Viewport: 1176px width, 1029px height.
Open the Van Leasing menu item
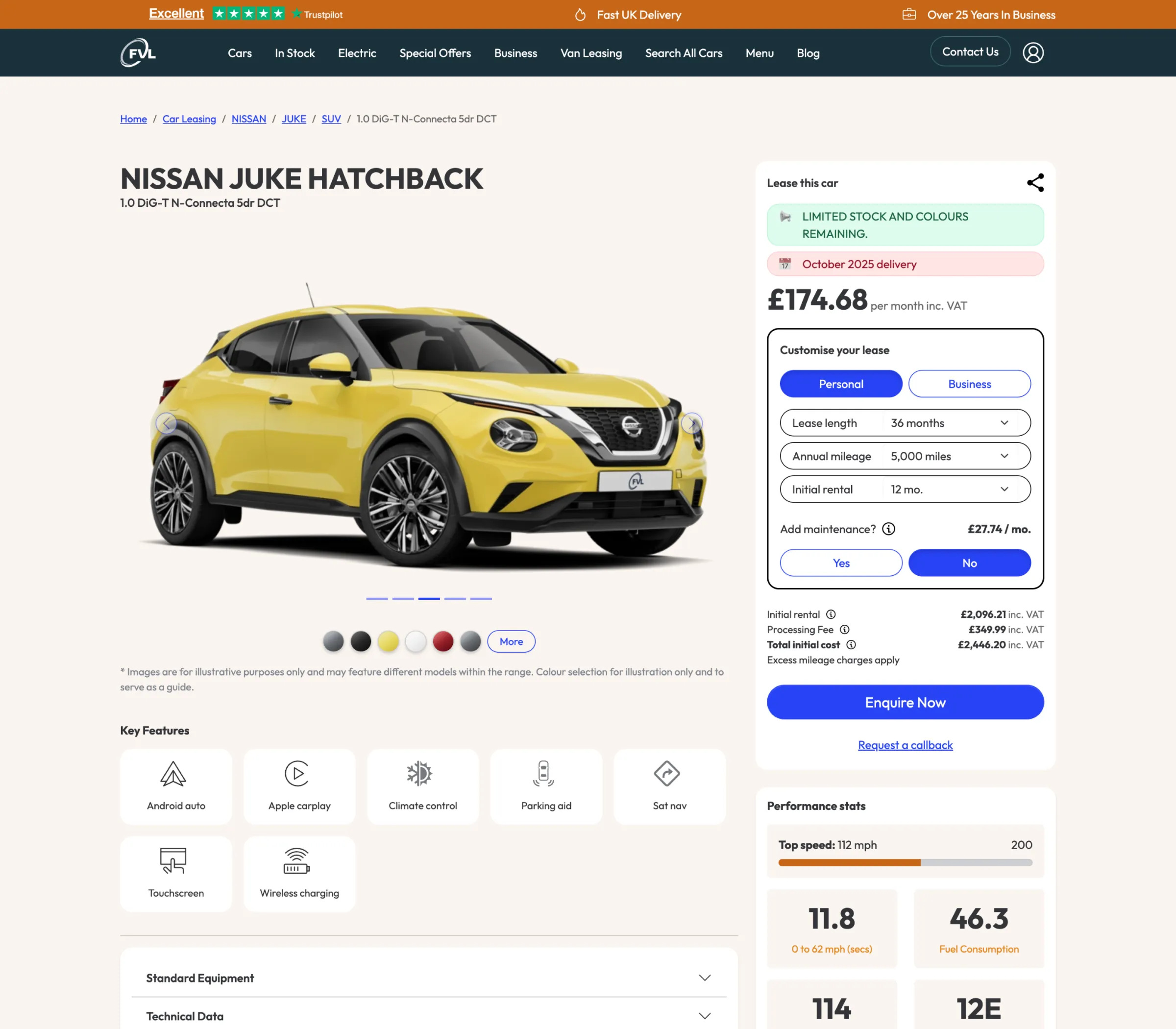591,53
